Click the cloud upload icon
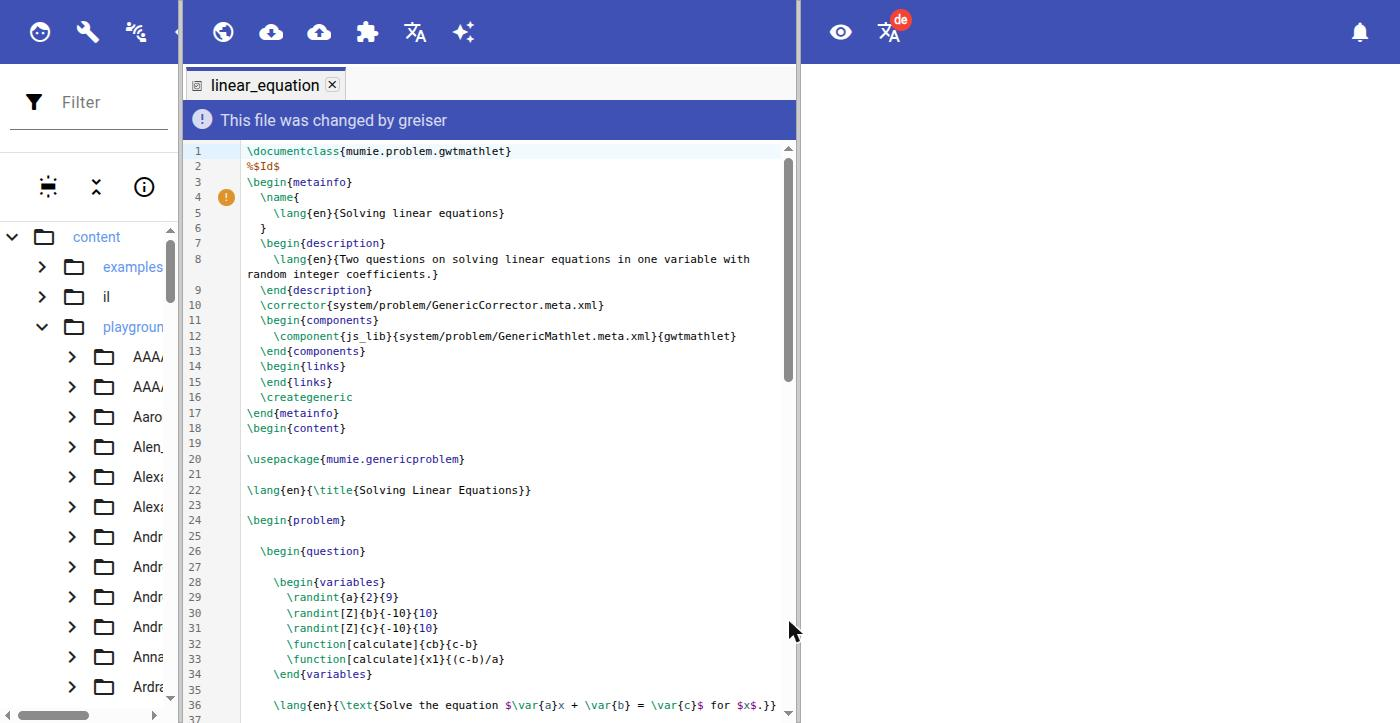The width and height of the screenshot is (1400, 723). (x=319, y=32)
